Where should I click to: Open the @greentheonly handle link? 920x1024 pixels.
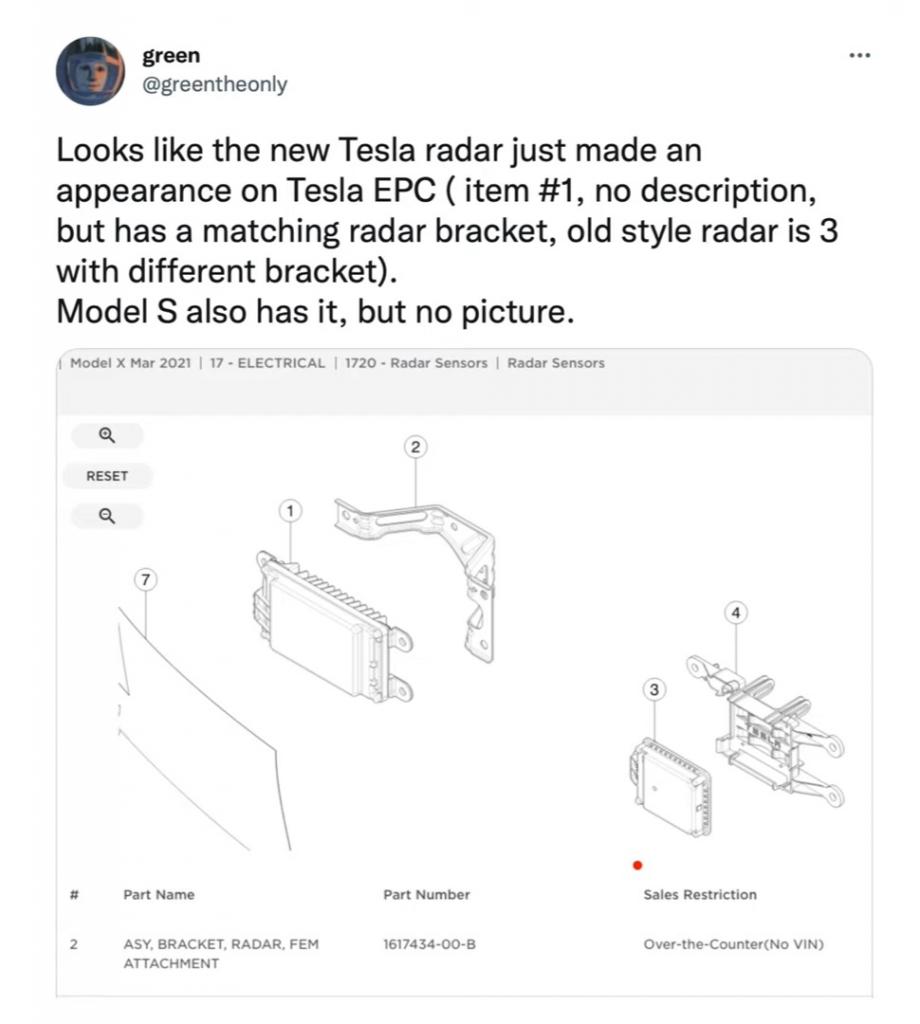click(x=215, y=84)
